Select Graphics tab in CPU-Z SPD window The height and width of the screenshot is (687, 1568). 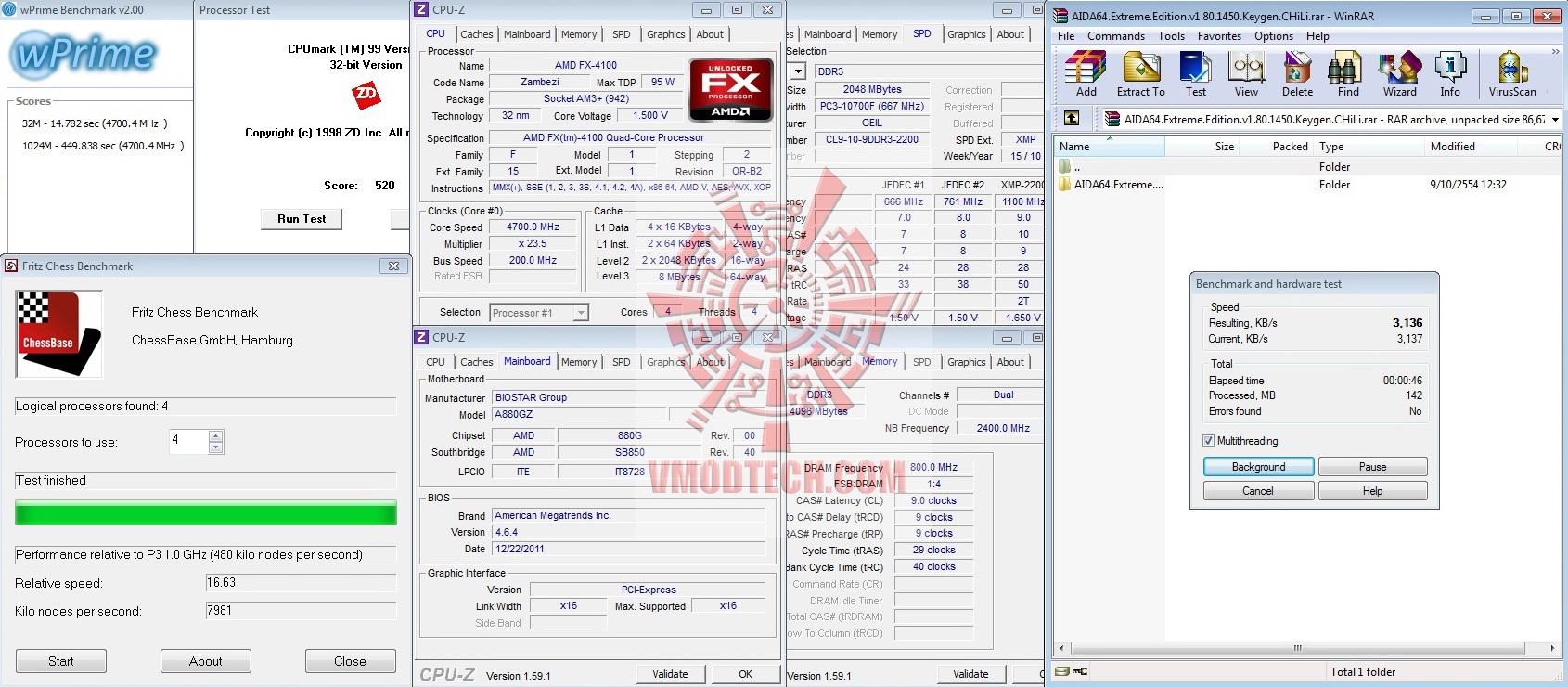coord(967,34)
